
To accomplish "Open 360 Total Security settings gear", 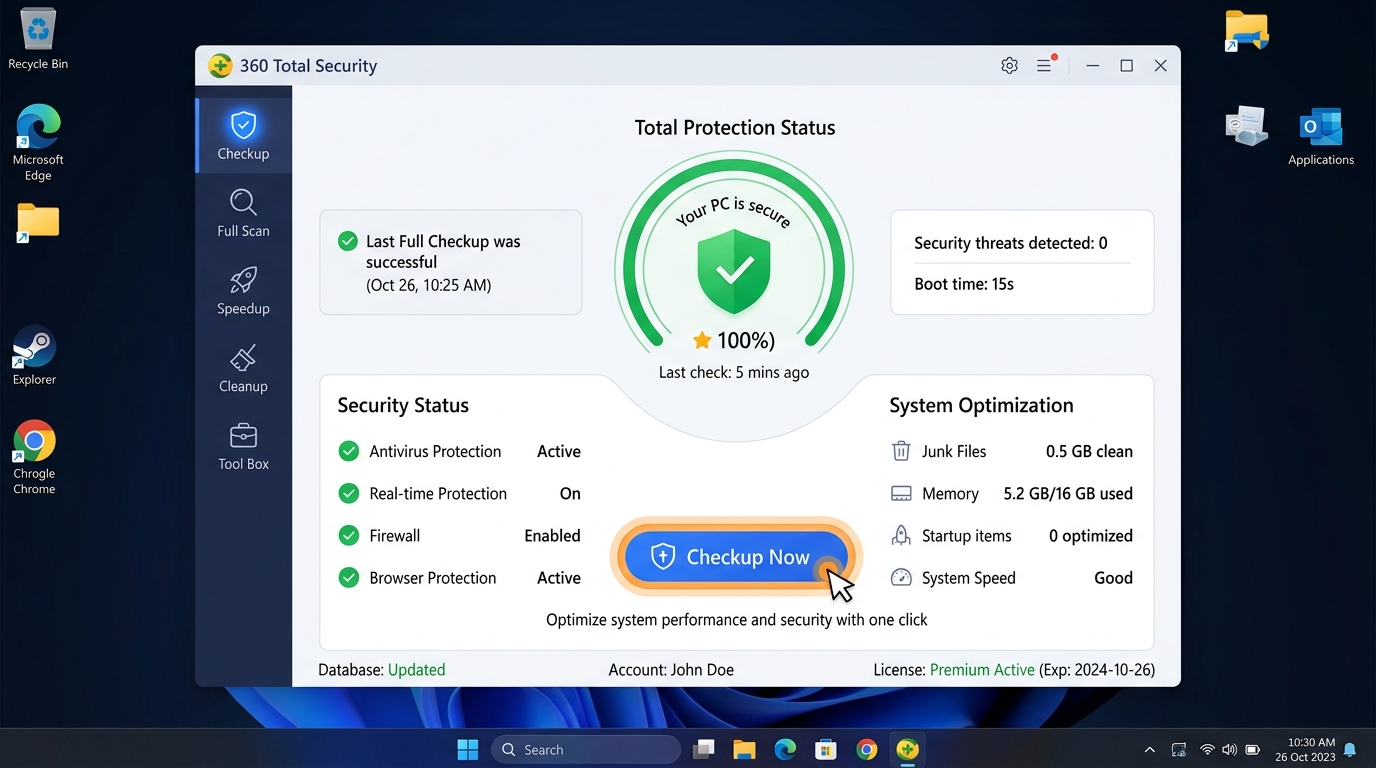I will pos(1009,65).
